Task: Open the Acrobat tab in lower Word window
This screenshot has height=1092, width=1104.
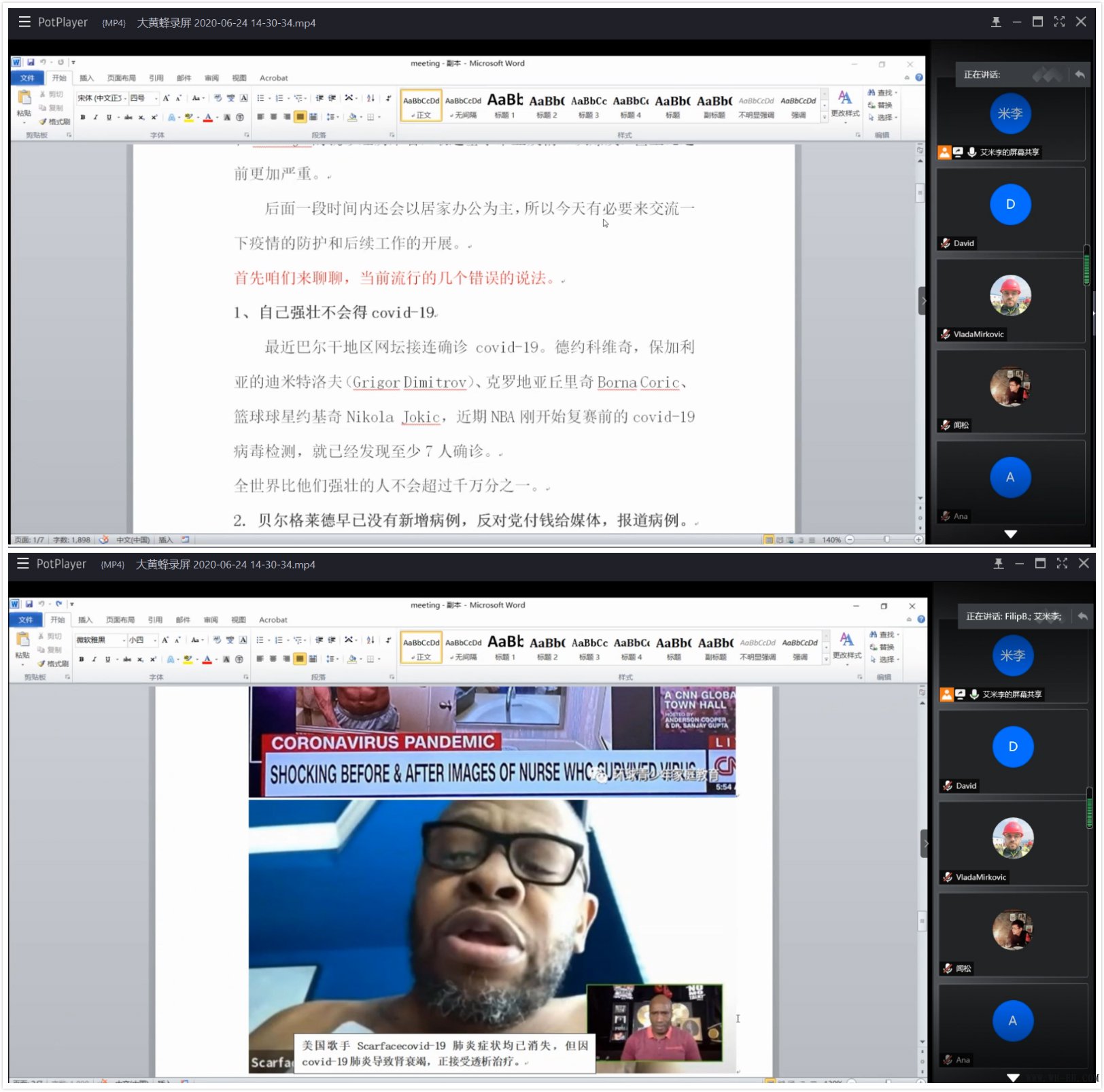Action: 273,620
